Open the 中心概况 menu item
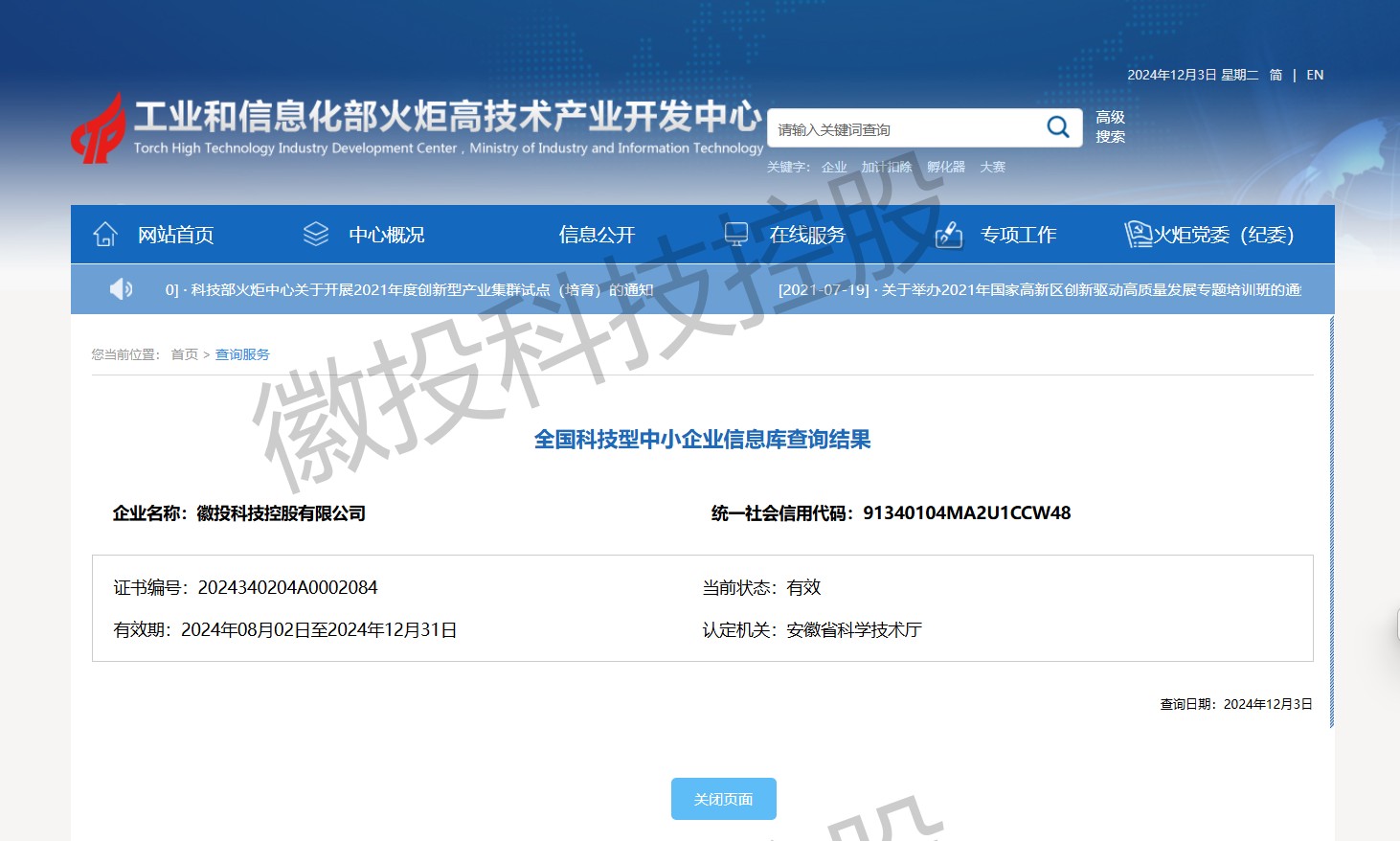The image size is (1400, 841). click(x=387, y=235)
